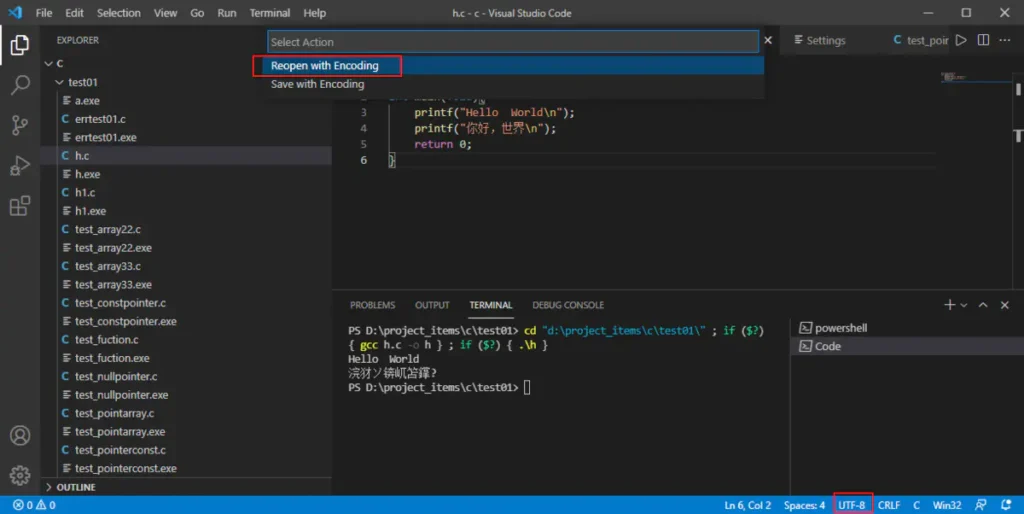Switch to the PROBLEMS tab
Viewport: 1024px width, 514px height.
[x=372, y=305]
